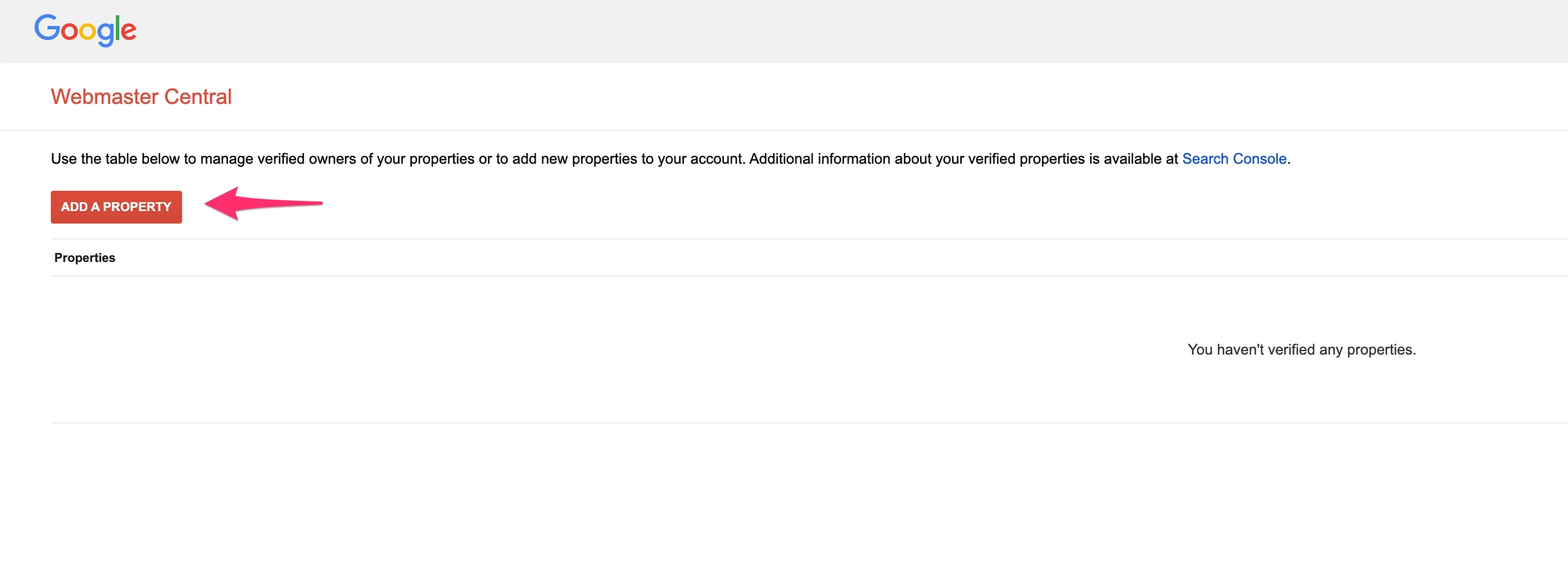Click the blue capital G in logo
Screen dimensions: 1568x568
tap(47, 28)
